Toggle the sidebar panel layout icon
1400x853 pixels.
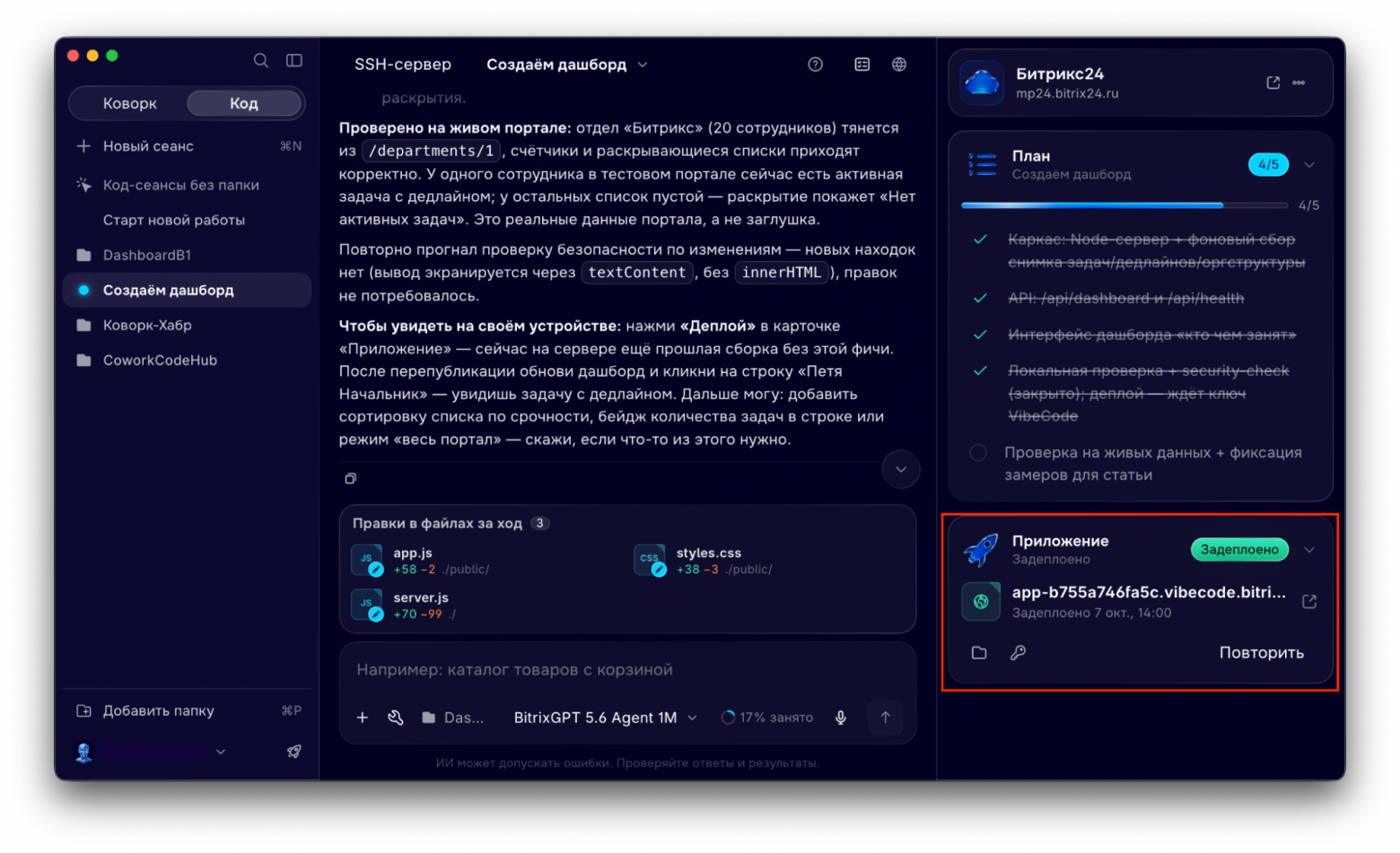(293, 60)
